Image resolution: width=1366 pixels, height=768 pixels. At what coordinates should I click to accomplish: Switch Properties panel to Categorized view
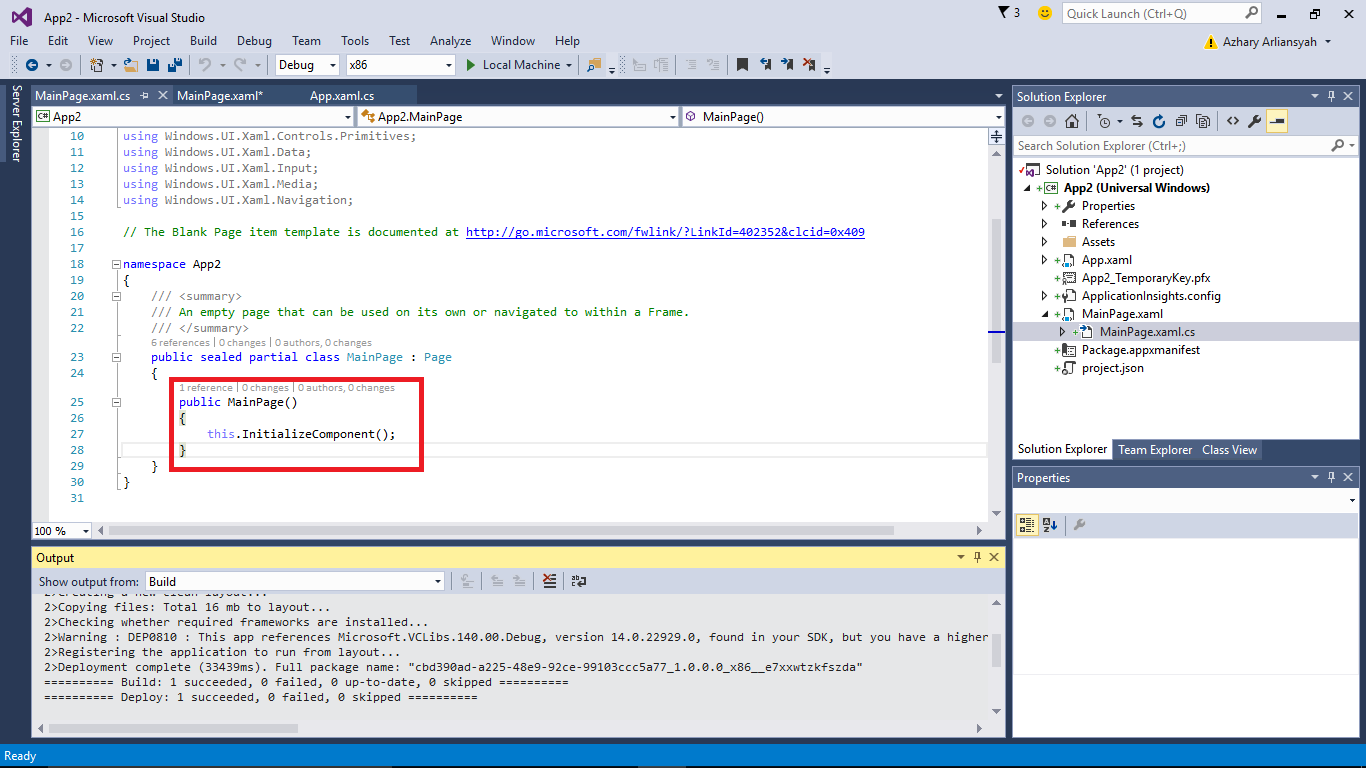(x=1027, y=525)
